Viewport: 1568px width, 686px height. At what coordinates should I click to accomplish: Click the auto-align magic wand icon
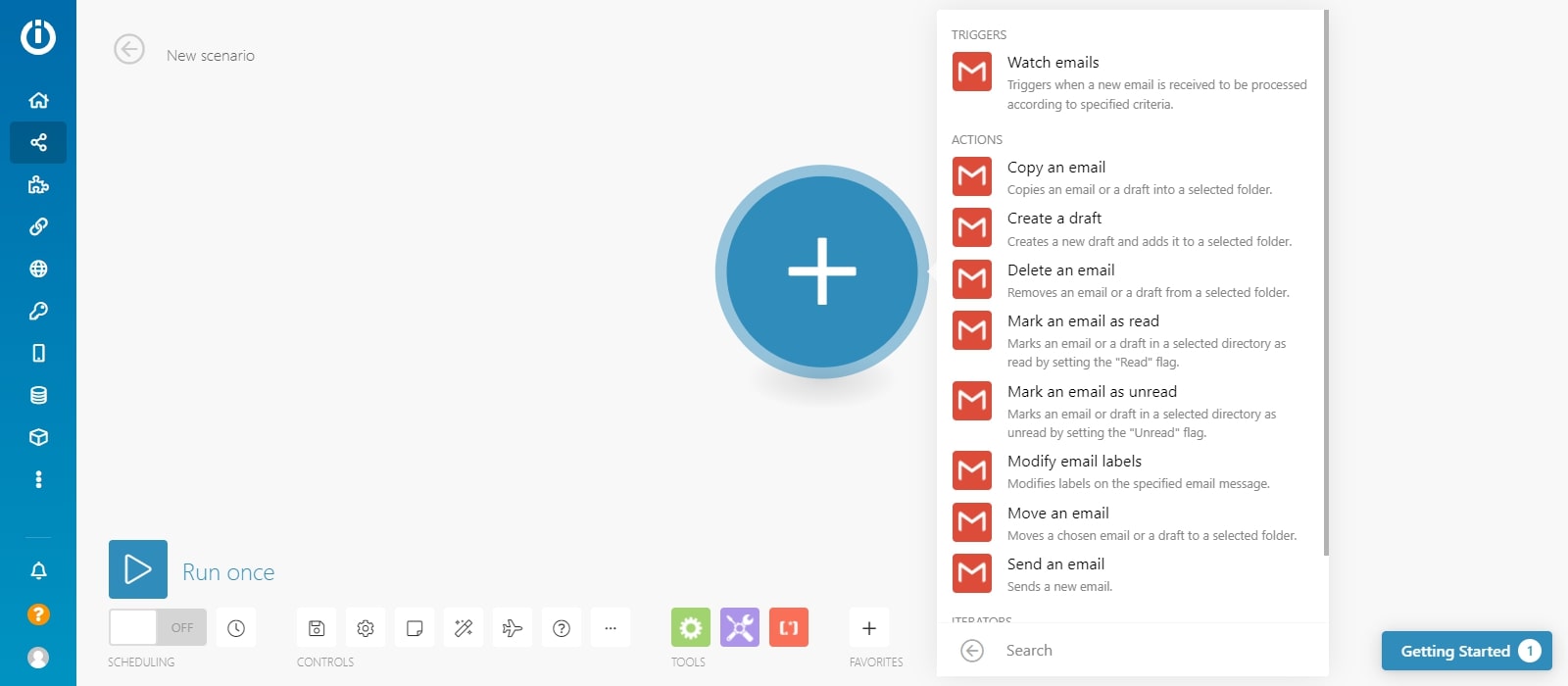point(464,628)
